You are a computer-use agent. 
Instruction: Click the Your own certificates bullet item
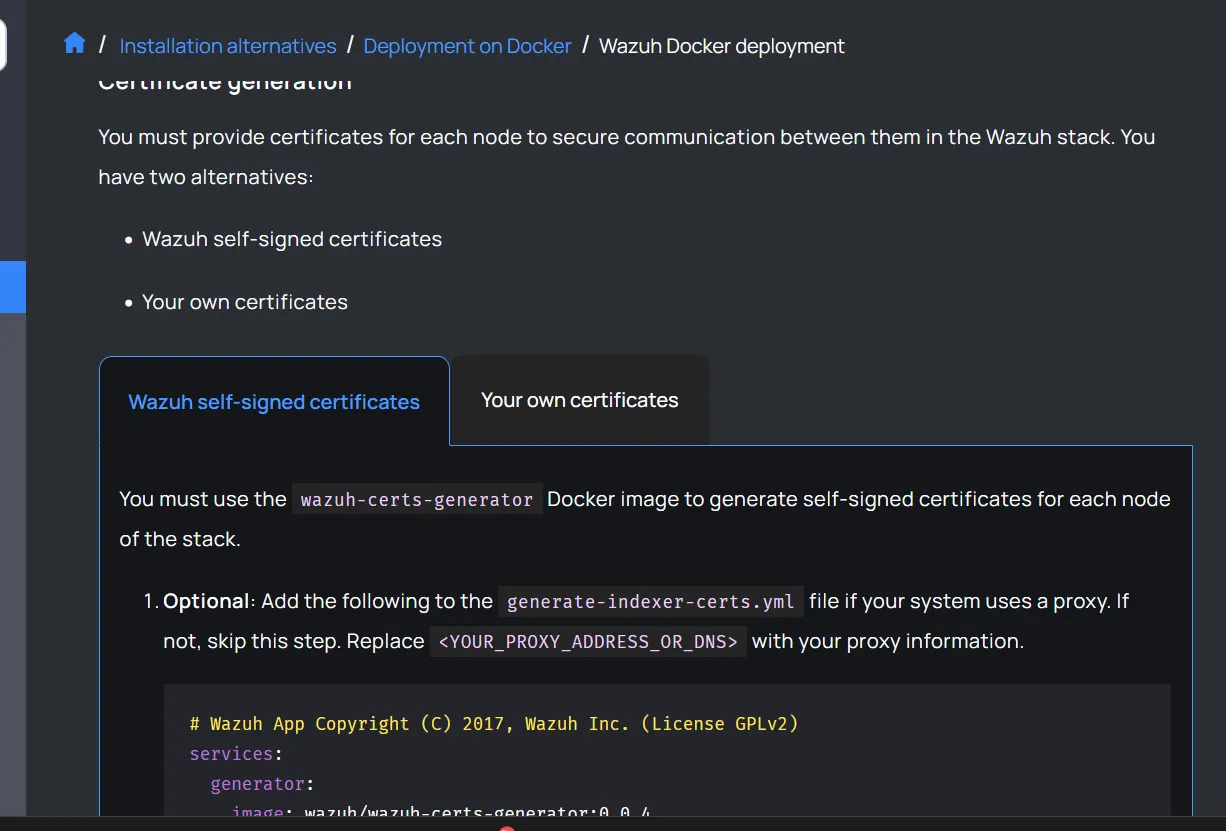245,302
